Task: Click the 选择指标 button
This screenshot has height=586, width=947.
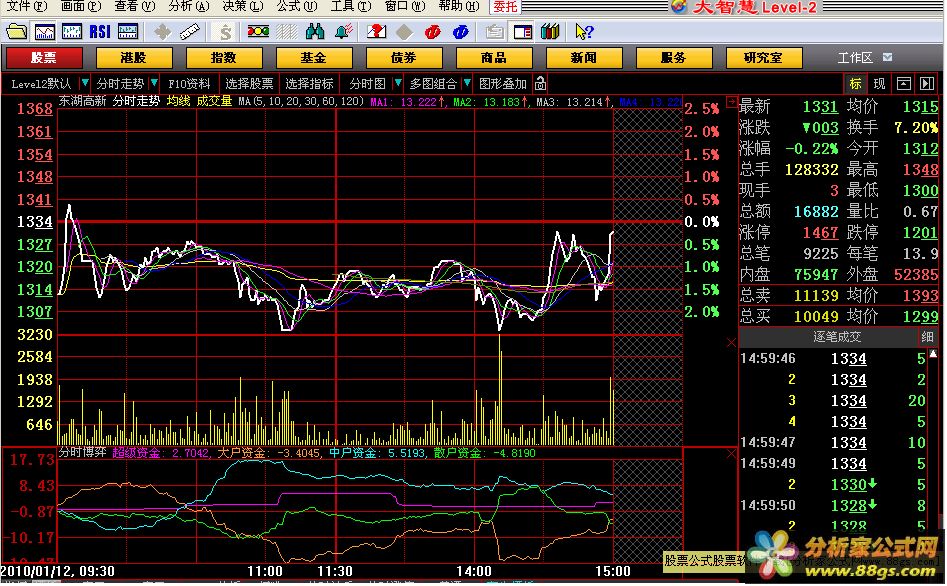Action: click(309, 83)
